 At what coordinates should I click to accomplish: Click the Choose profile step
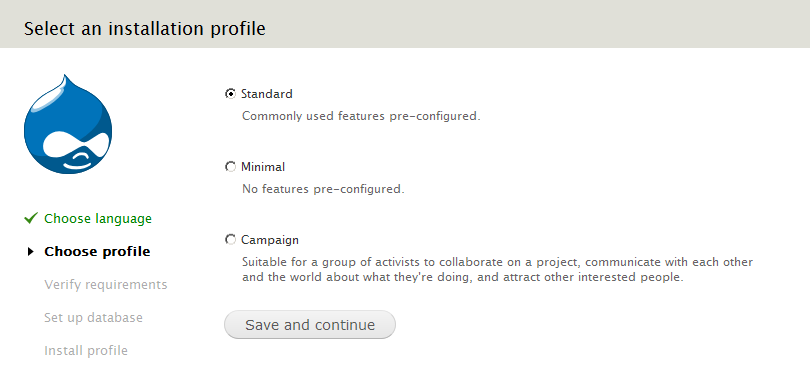(97, 252)
